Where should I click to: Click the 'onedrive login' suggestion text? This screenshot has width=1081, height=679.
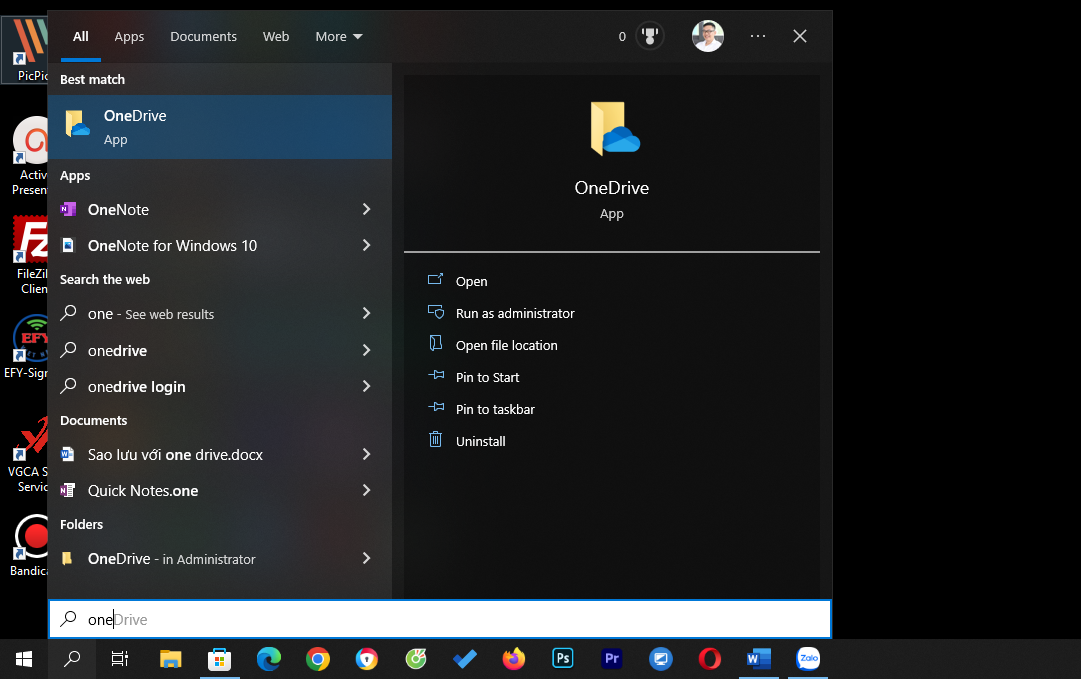(137, 387)
